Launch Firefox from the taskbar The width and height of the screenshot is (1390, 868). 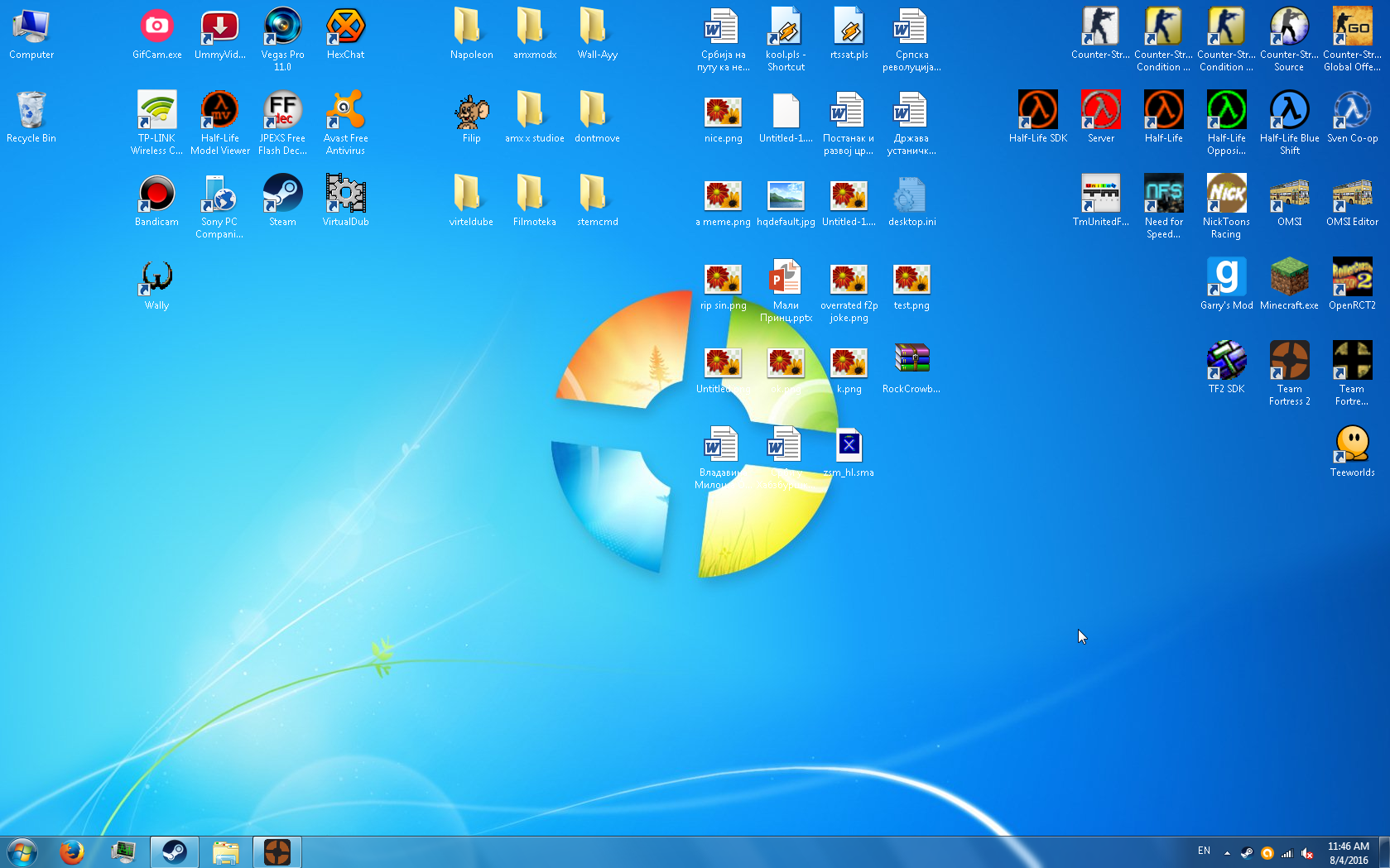(x=72, y=851)
